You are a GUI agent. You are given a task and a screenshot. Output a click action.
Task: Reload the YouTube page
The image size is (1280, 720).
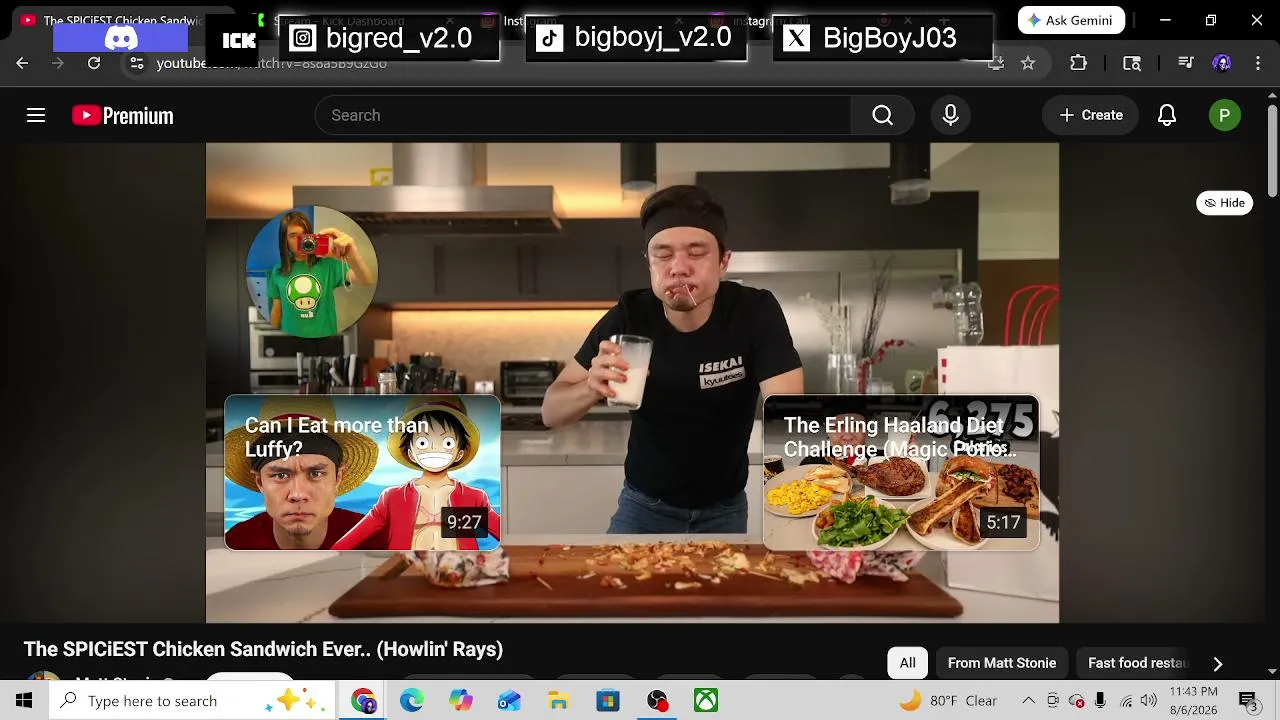94,63
